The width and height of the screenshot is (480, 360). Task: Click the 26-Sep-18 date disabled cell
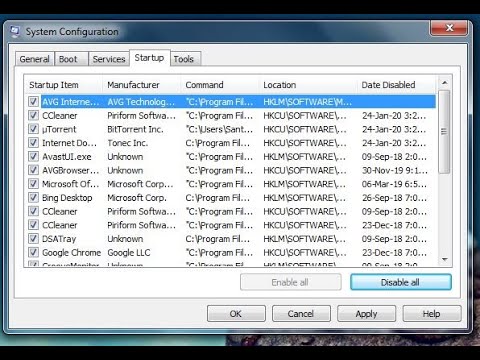click(x=394, y=198)
